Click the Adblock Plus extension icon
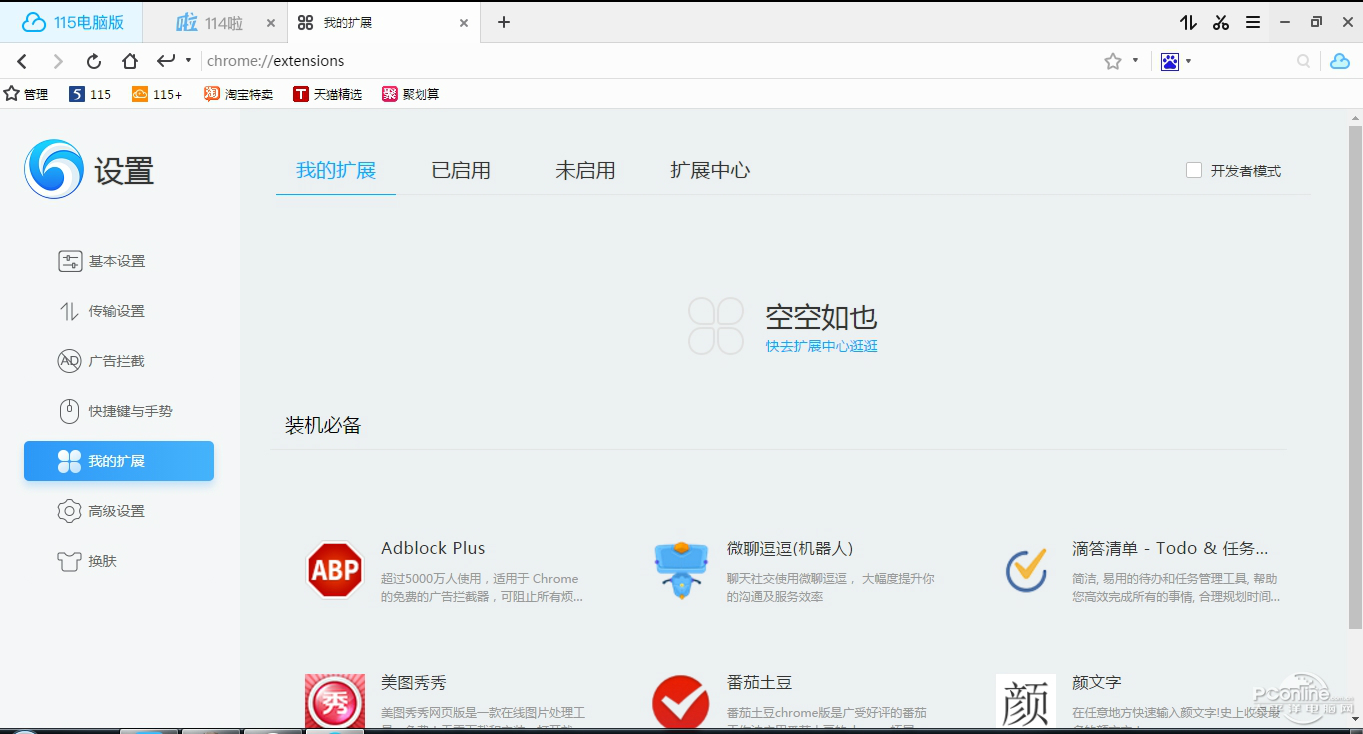 point(335,570)
